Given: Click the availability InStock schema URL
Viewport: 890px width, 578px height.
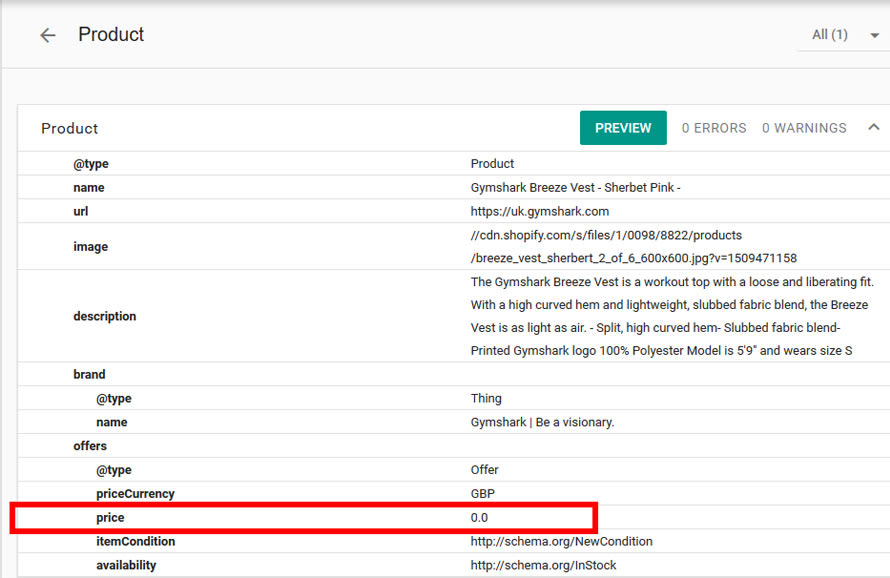Looking at the screenshot, I should pos(543,566).
